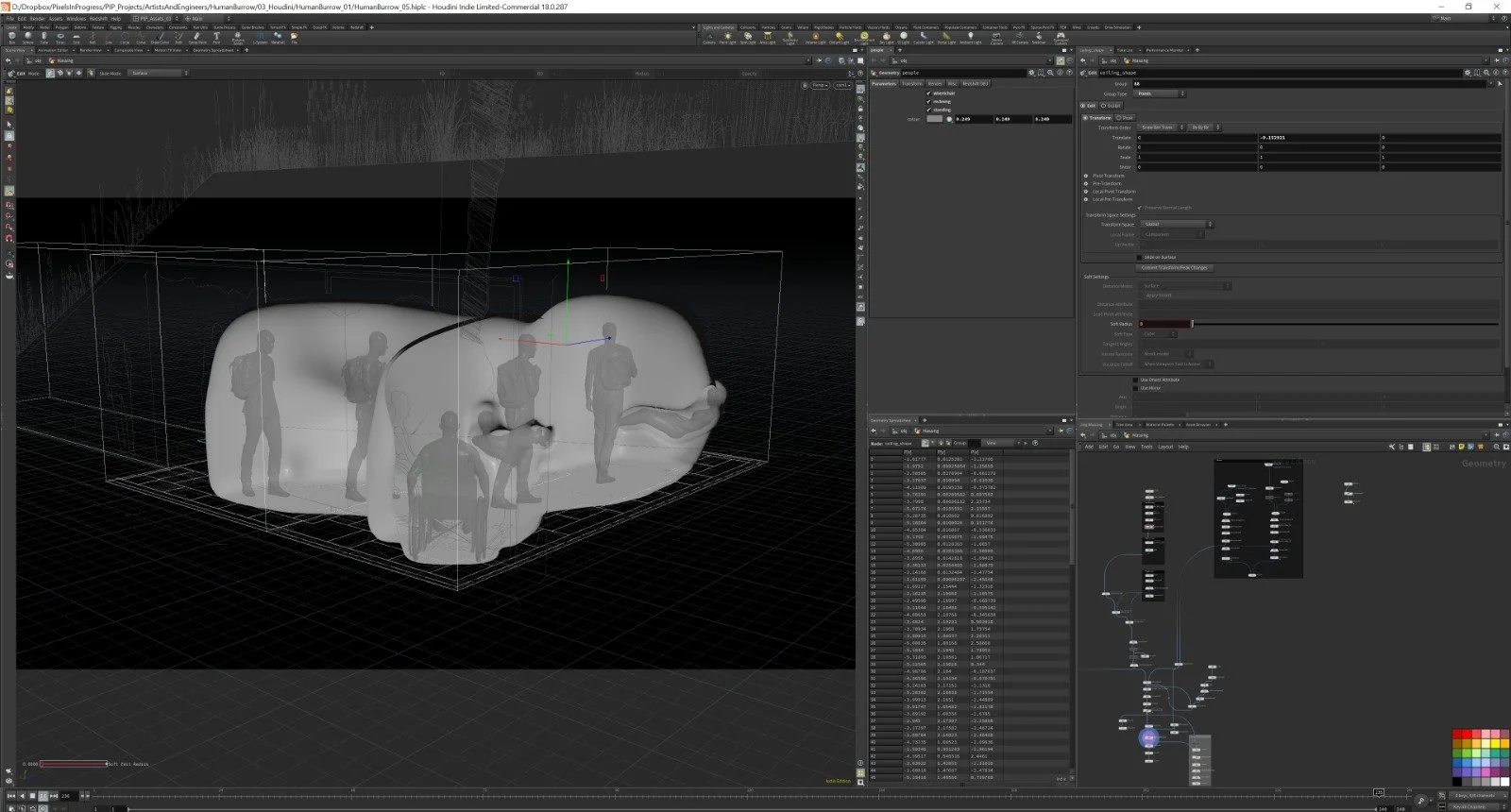The image size is (1511, 812).
Task: Click Commit Transform/Peak Changes button
Action: (1174, 268)
